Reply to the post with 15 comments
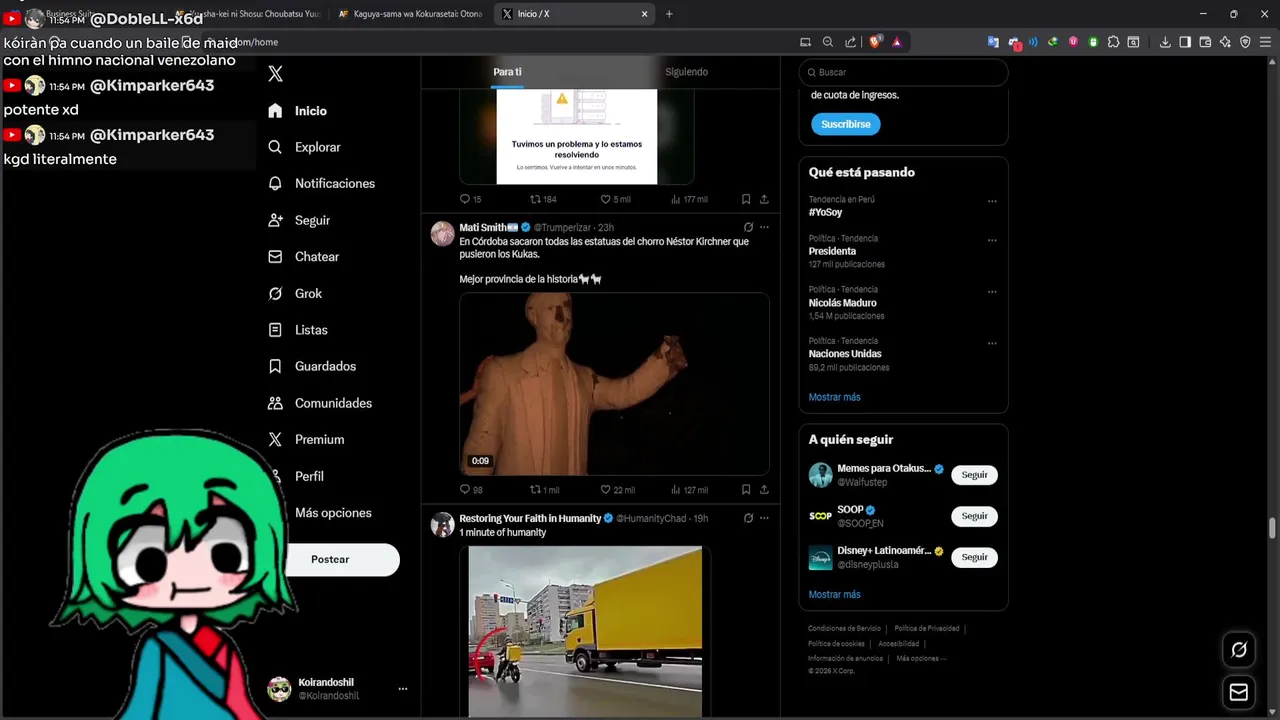The height and width of the screenshot is (720, 1280). [x=465, y=199]
